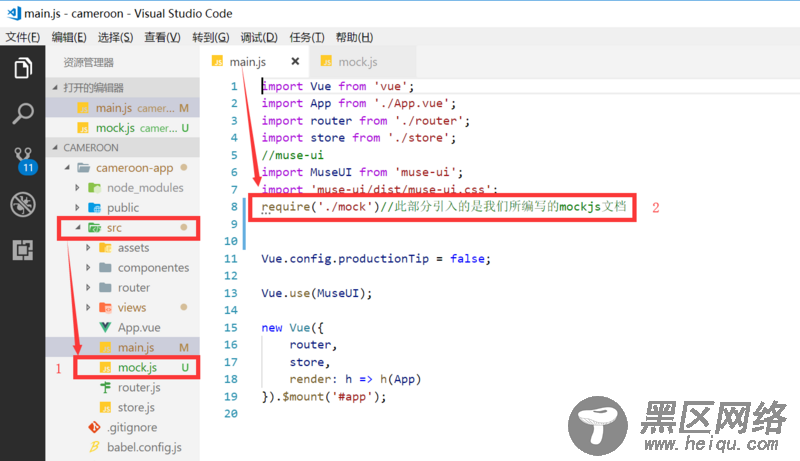Open the Explorer view in activity bar
The image size is (800, 461).
coord(23,68)
